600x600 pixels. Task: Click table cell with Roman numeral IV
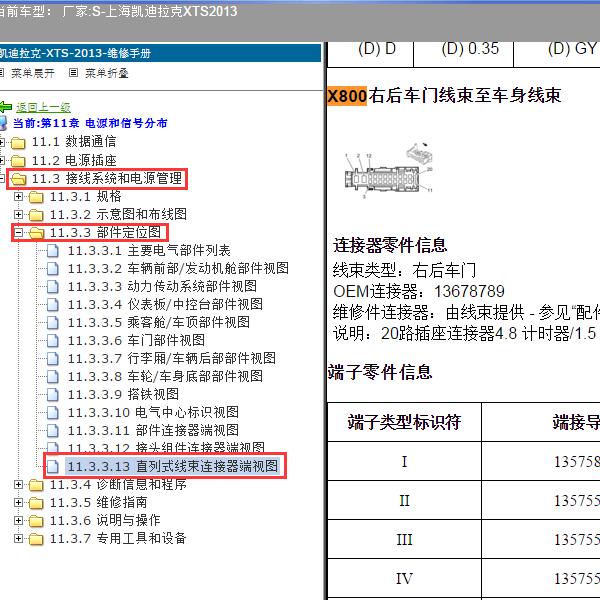point(404,578)
